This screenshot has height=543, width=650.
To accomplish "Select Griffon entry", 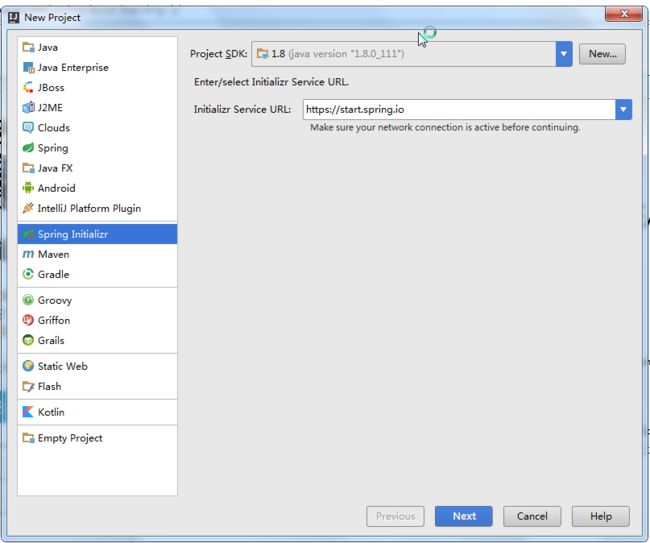I will tap(97, 320).
